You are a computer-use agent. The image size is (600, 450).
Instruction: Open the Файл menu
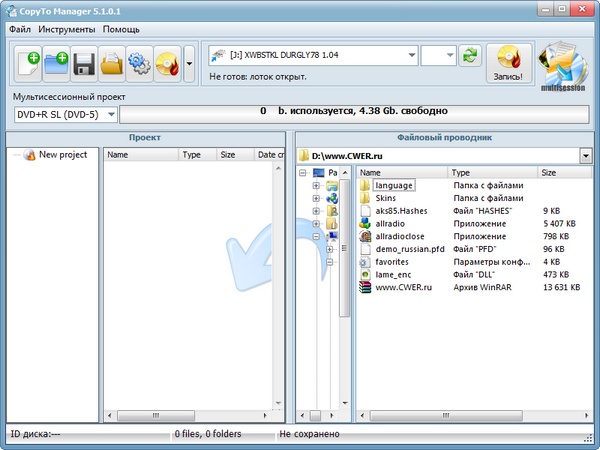point(21,29)
